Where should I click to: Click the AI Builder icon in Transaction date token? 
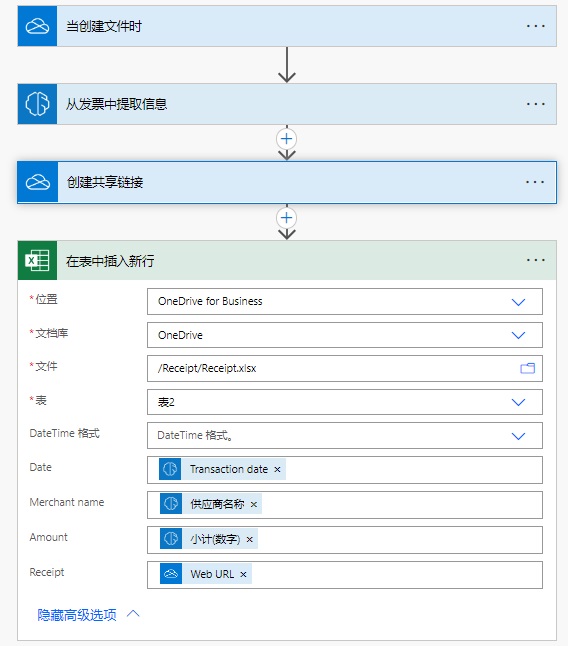pos(170,469)
